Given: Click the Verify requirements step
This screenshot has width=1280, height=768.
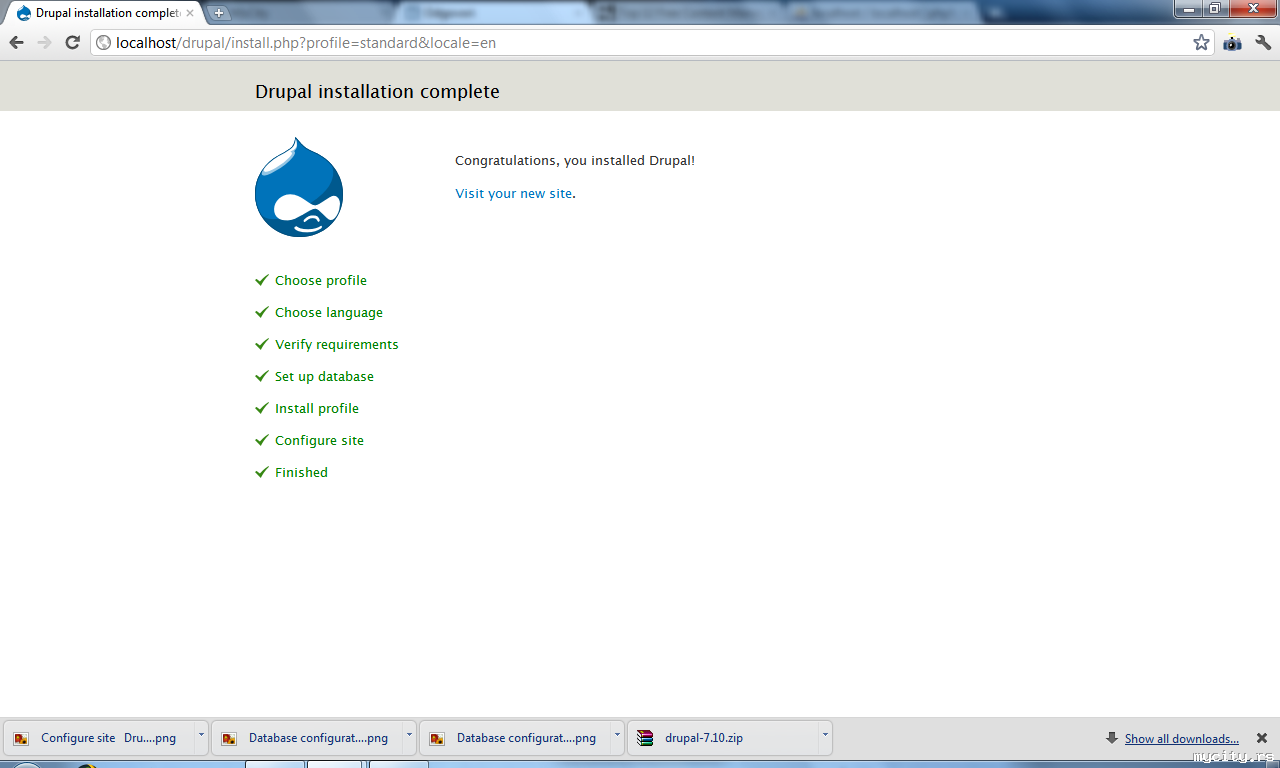Looking at the screenshot, I should [x=337, y=345].
